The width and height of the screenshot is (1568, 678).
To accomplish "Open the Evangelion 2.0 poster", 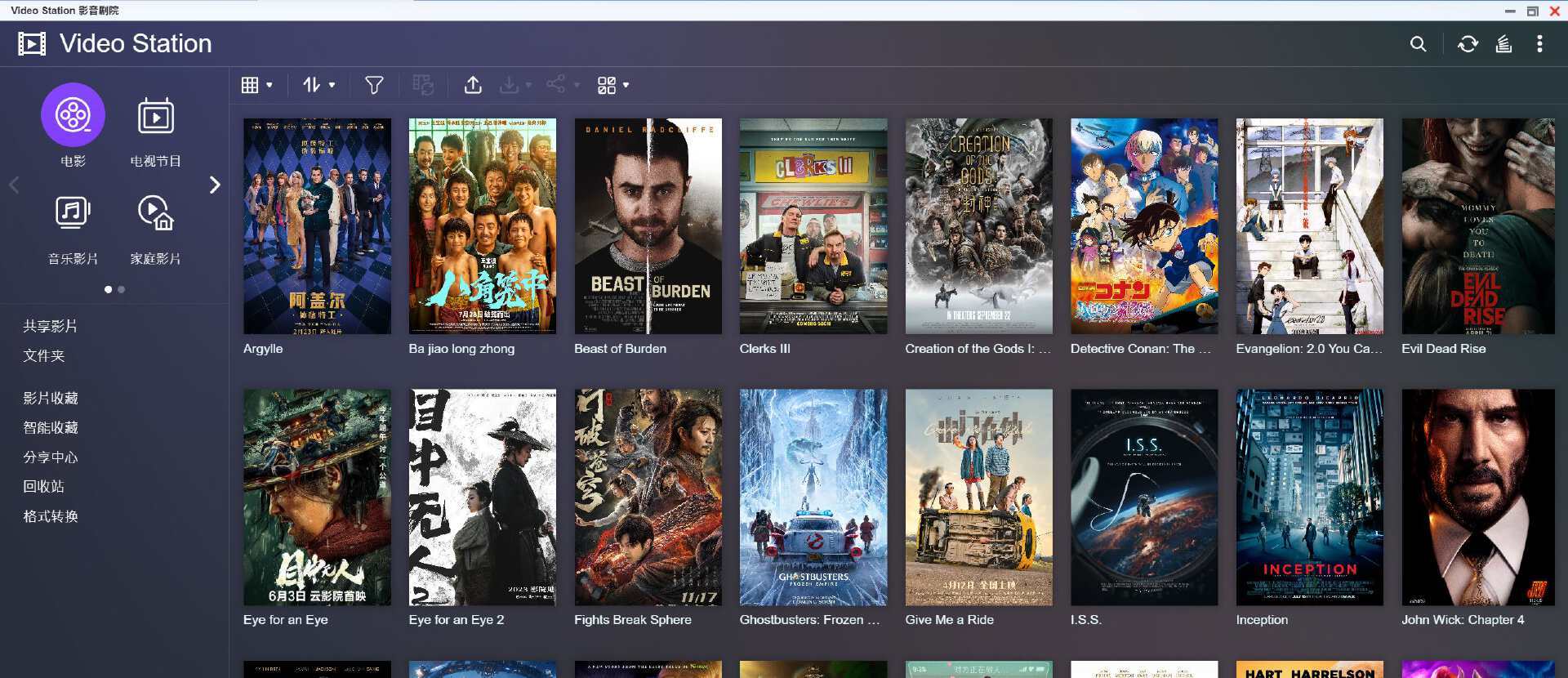I will coord(1310,226).
